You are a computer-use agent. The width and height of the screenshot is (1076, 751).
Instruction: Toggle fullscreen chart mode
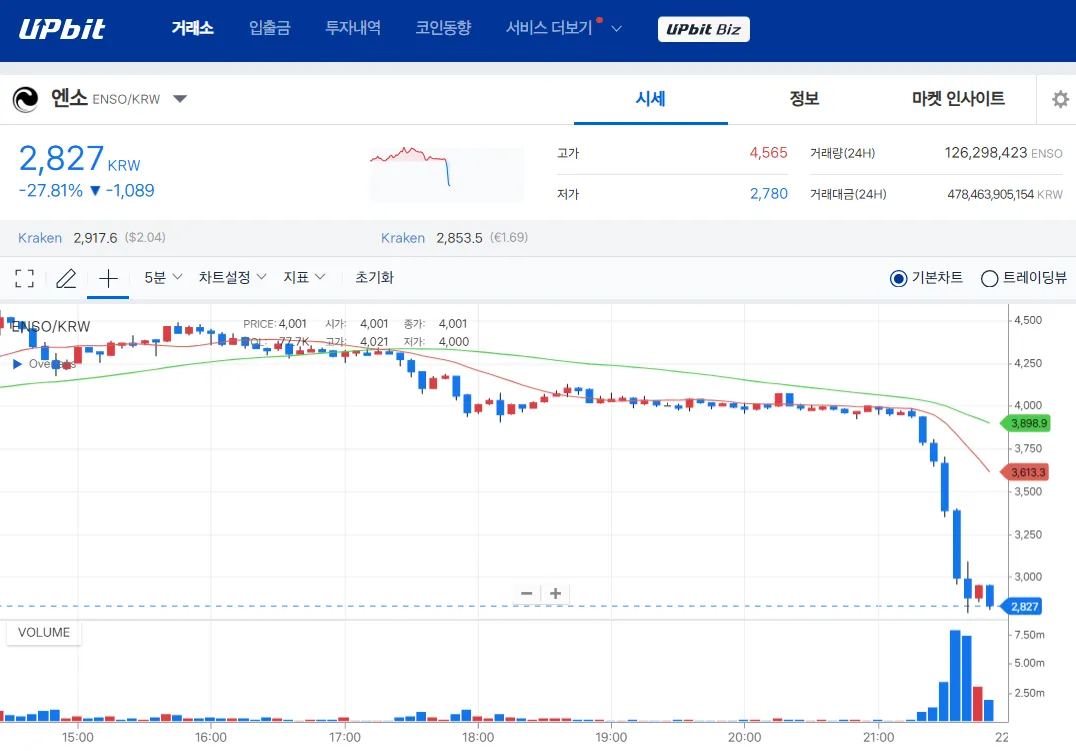click(25, 278)
